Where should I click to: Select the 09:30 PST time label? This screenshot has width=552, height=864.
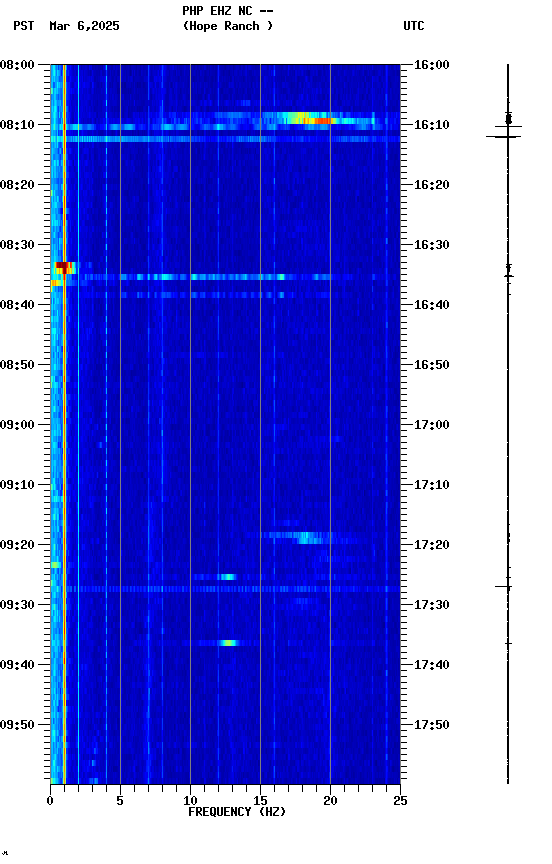[x=17, y=605]
